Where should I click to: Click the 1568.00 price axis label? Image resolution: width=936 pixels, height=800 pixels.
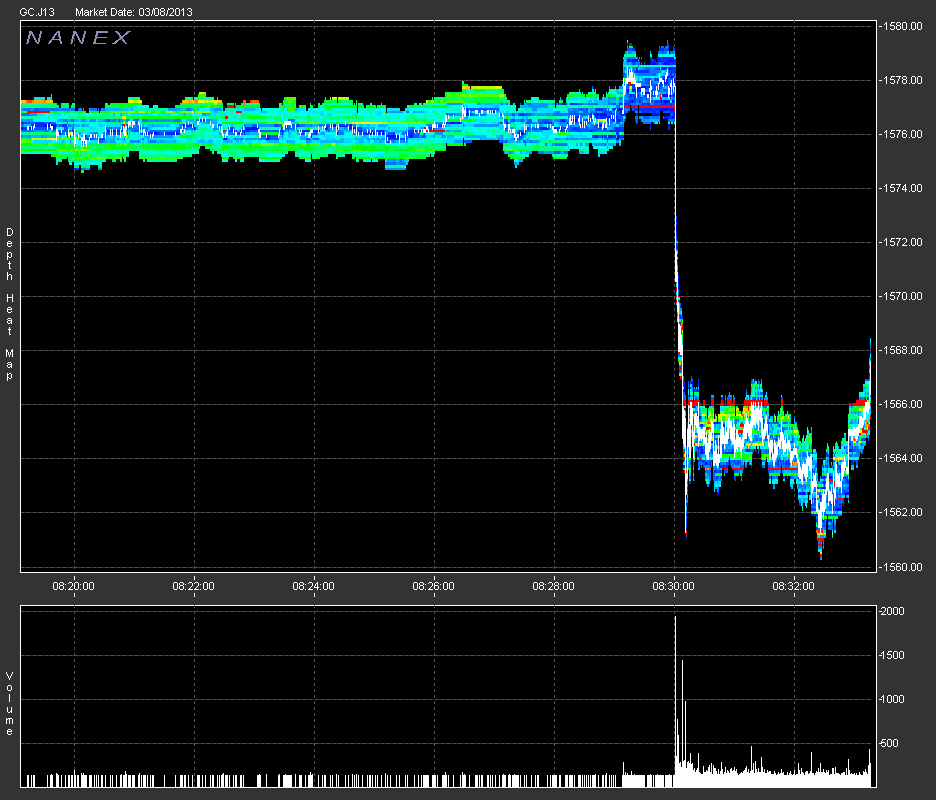coord(902,350)
